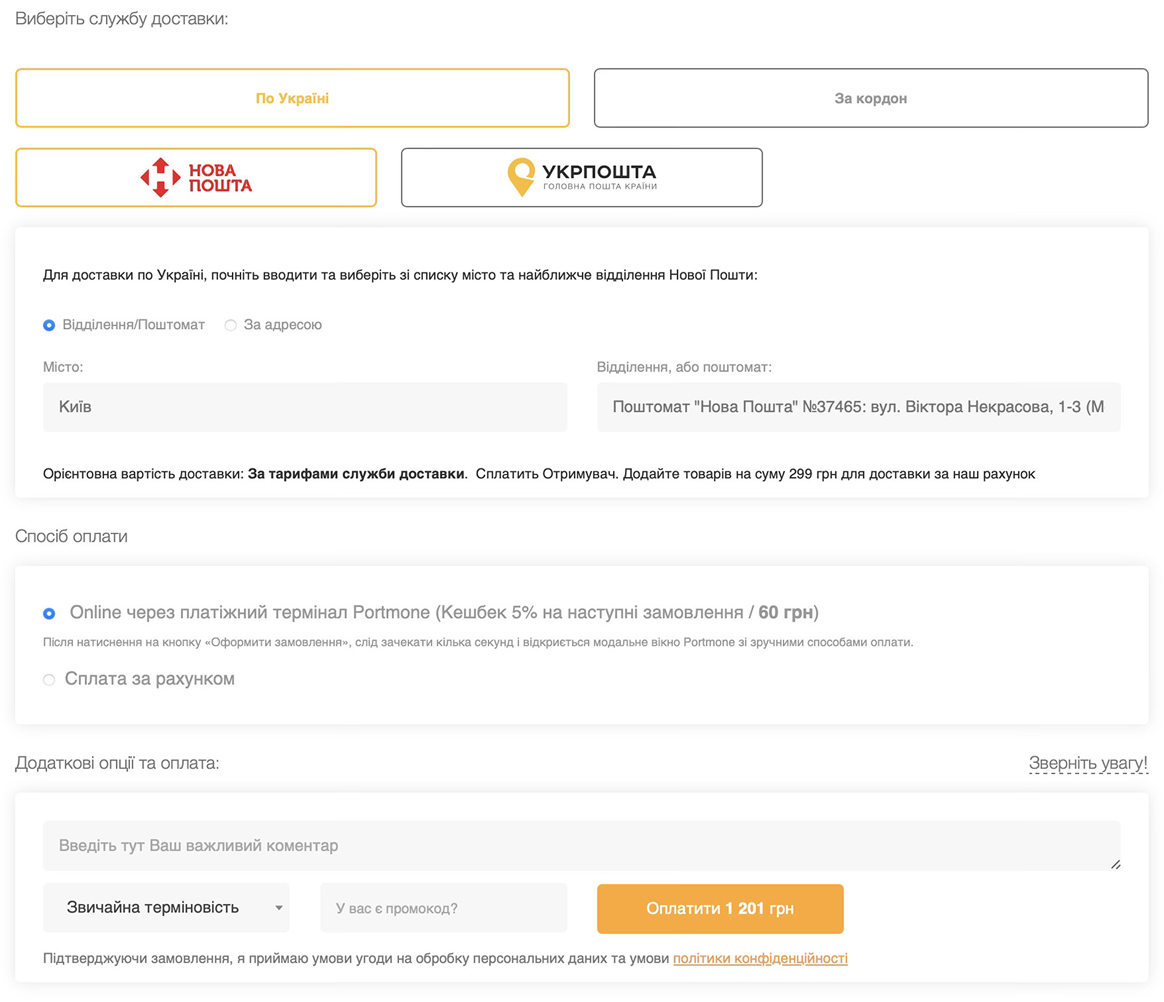Click the «Online через платіжний термінал Portmone» label

[442, 612]
